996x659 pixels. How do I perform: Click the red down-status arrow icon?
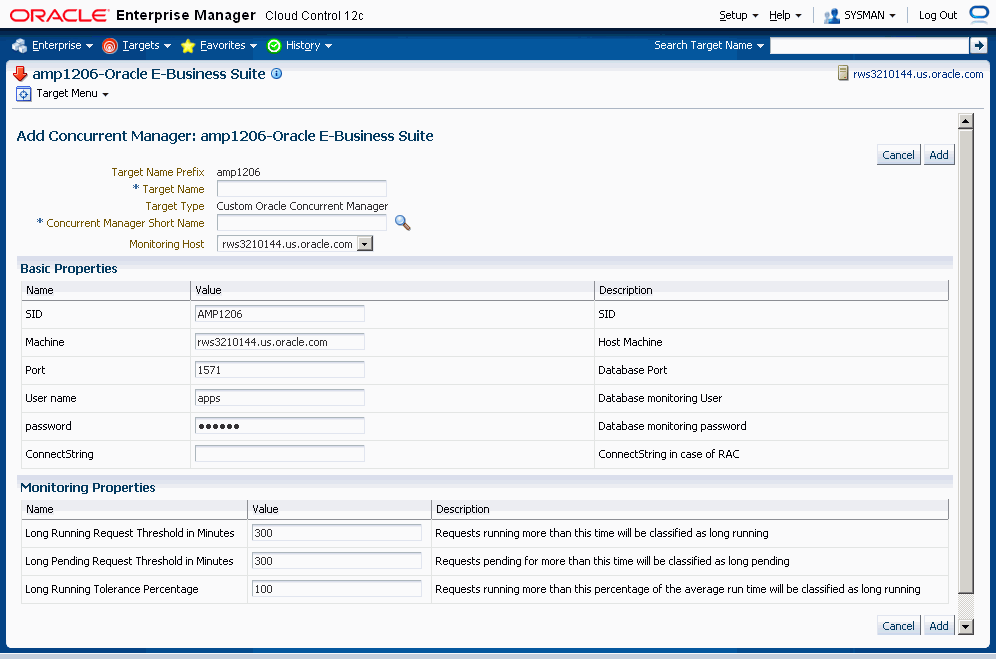[x=20, y=74]
